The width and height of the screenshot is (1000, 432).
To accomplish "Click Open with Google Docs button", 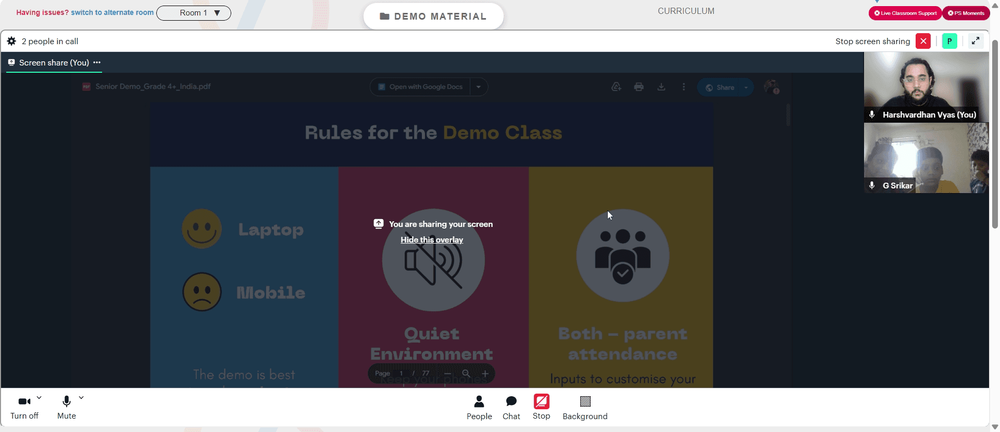I will click(x=420, y=87).
